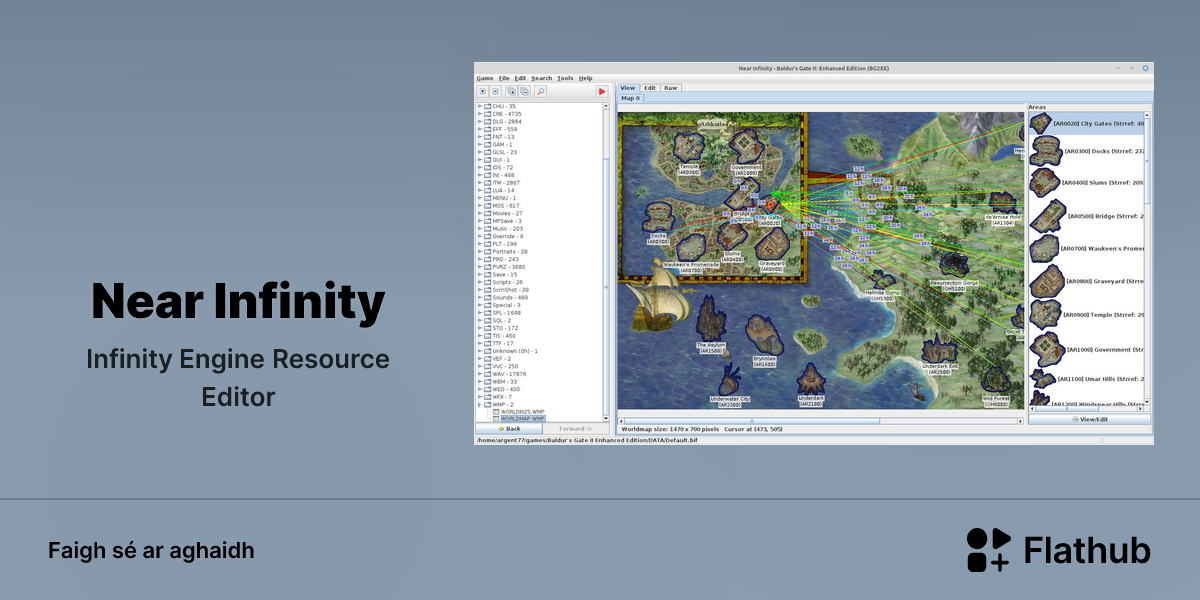Select the [AR0800] Graveyard entry in Areas
This screenshot has width=1200, height=600.
tap(1087, 282)
